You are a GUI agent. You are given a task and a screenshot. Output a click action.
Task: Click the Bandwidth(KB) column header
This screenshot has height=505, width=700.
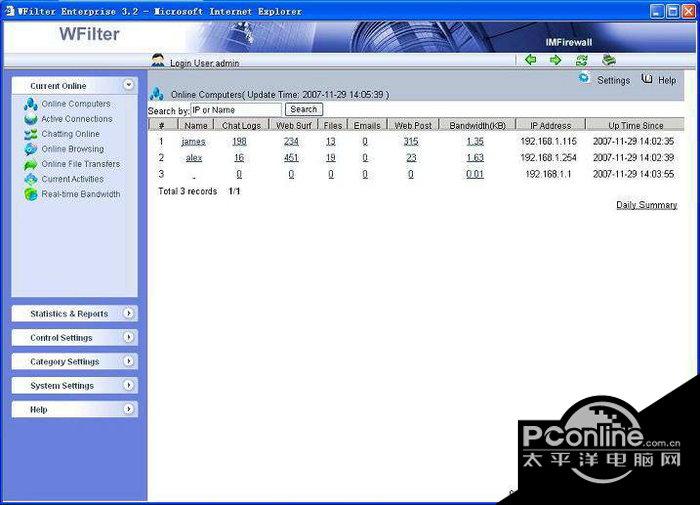click(477, 125)
